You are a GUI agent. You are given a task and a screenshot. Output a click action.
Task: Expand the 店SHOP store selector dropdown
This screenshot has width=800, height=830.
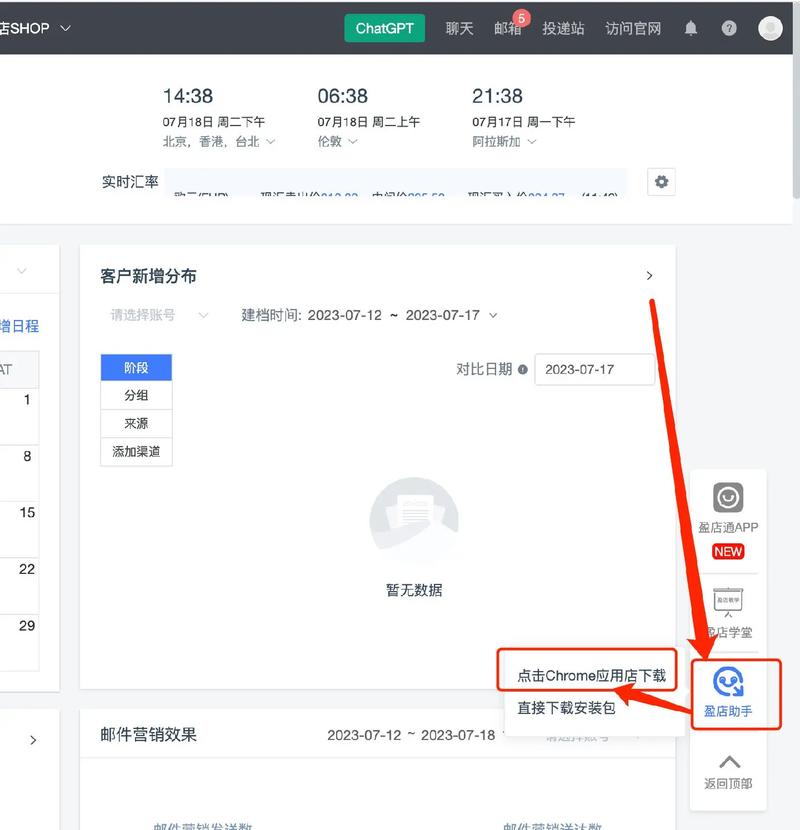(x=35, y=28)
